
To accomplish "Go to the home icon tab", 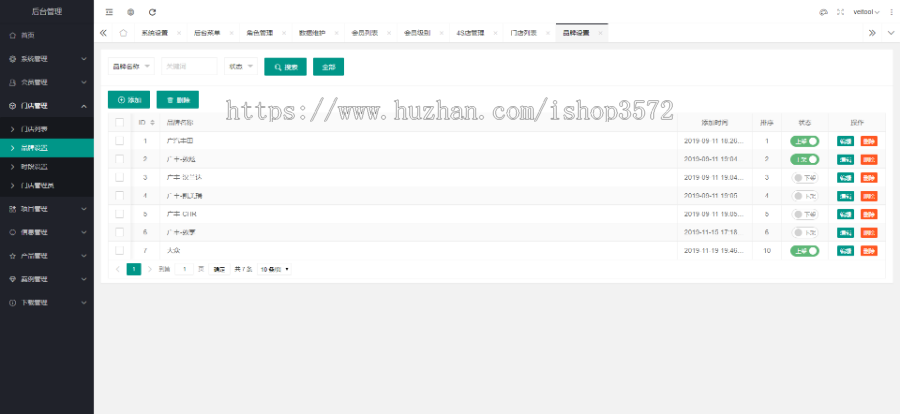I will coord(123,33).
